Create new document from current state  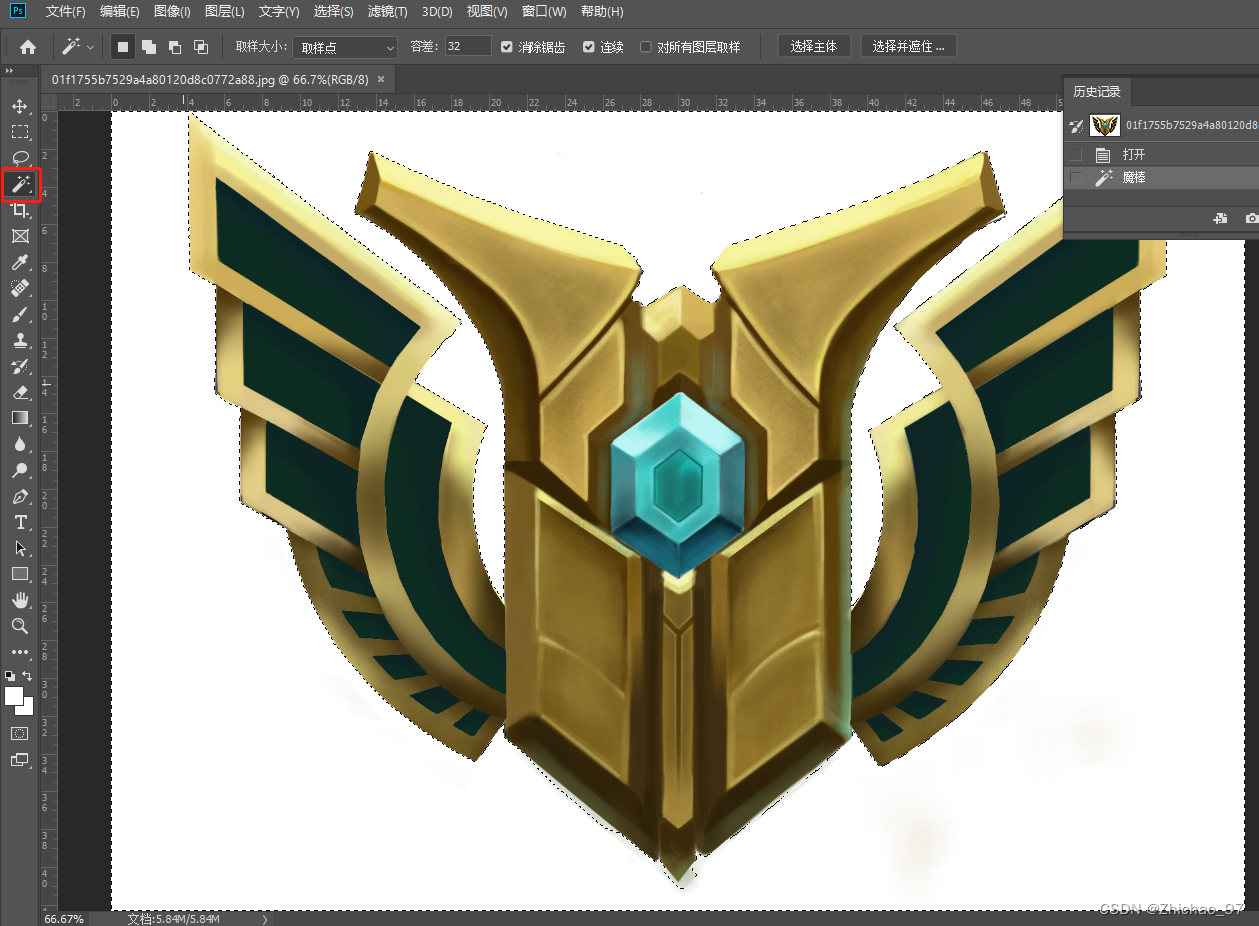pos(1220,218)
